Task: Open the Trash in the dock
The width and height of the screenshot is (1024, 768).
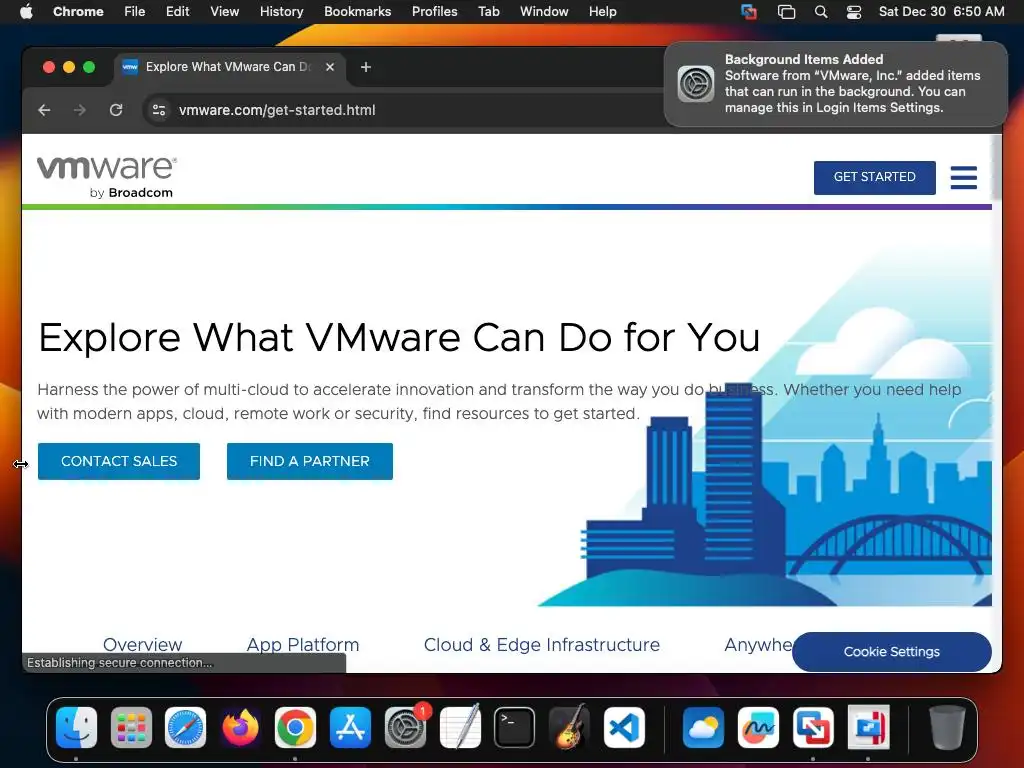Action: click(x=947, y=727)
